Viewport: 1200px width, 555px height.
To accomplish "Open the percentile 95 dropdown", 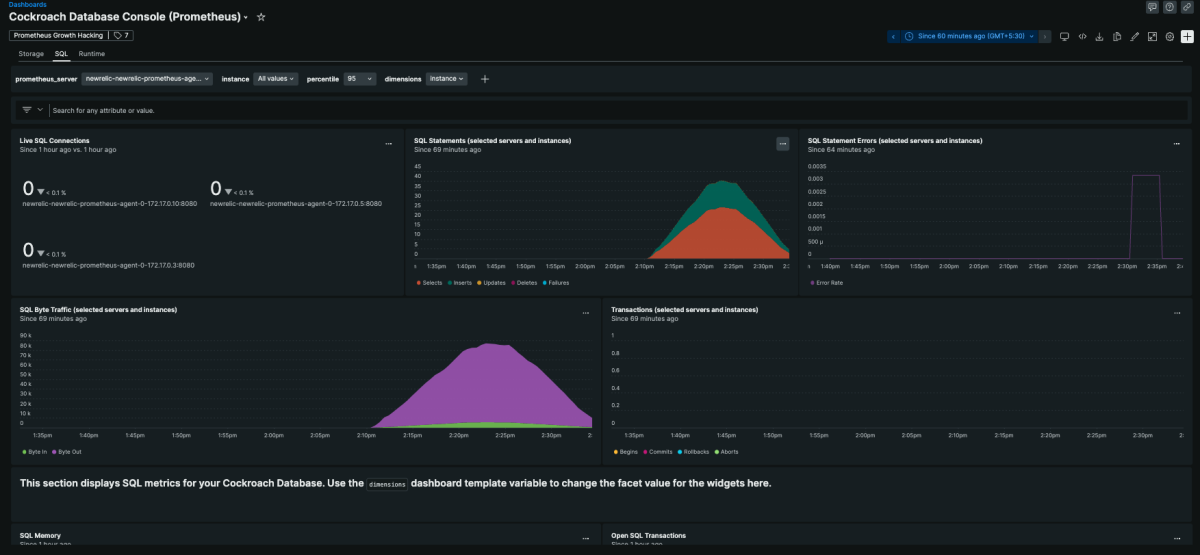I will 360,78.
